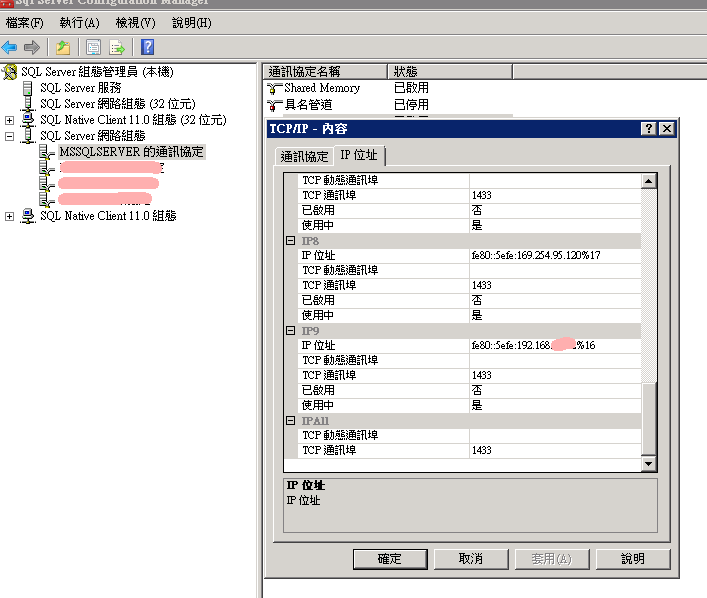
Task: Click the Up one level folder icon
Action: click(63, 47)
